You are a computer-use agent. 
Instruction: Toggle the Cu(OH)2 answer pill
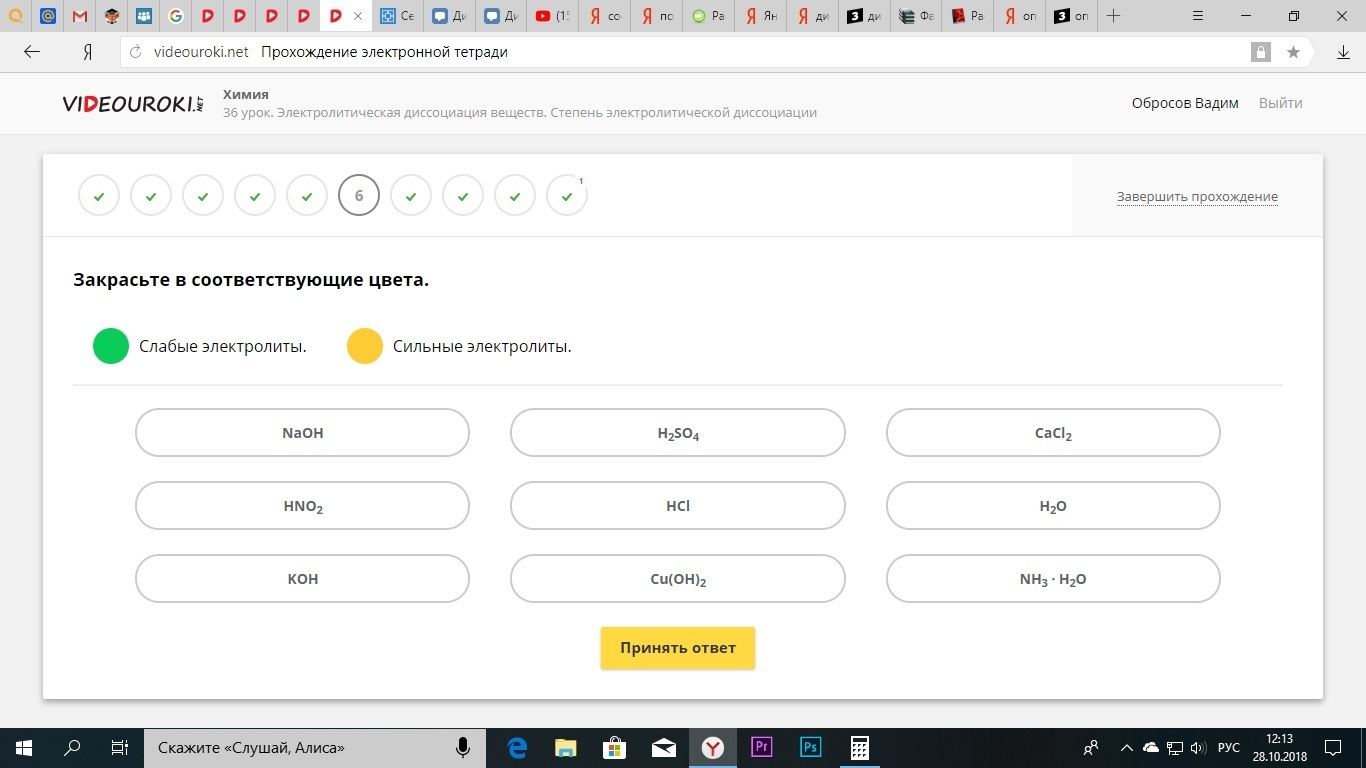coord(678,579)
